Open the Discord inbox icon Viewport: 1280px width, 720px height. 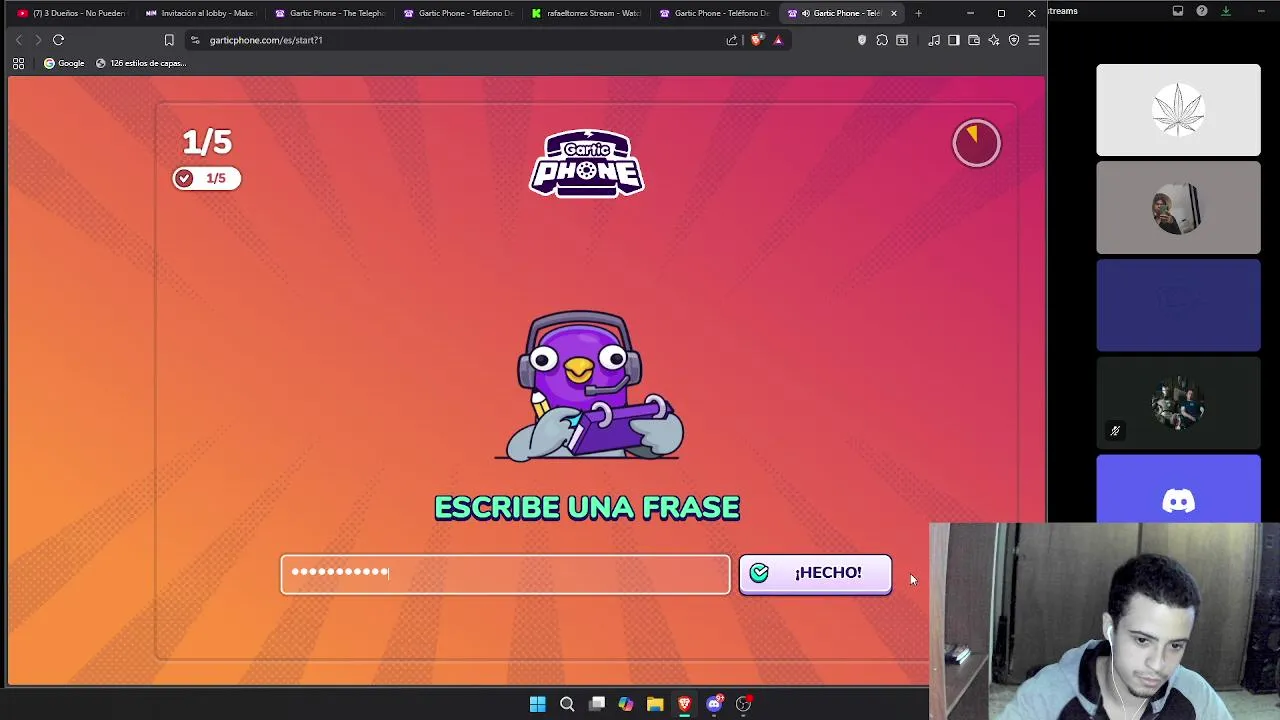(1178, 11)
